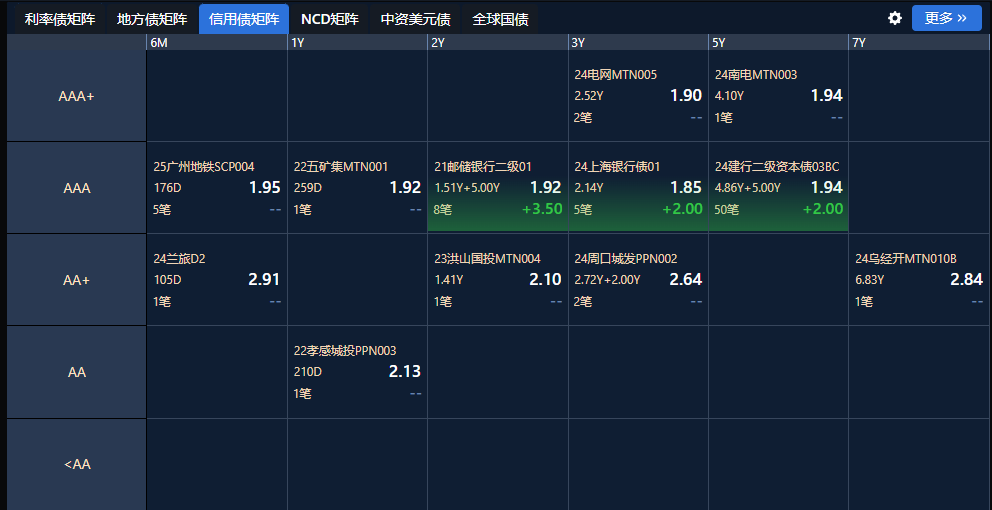The width and height of the screenshot is (992, 510).
Task: Click the AAA+ rating row header
Action: (x=77, y=96)
